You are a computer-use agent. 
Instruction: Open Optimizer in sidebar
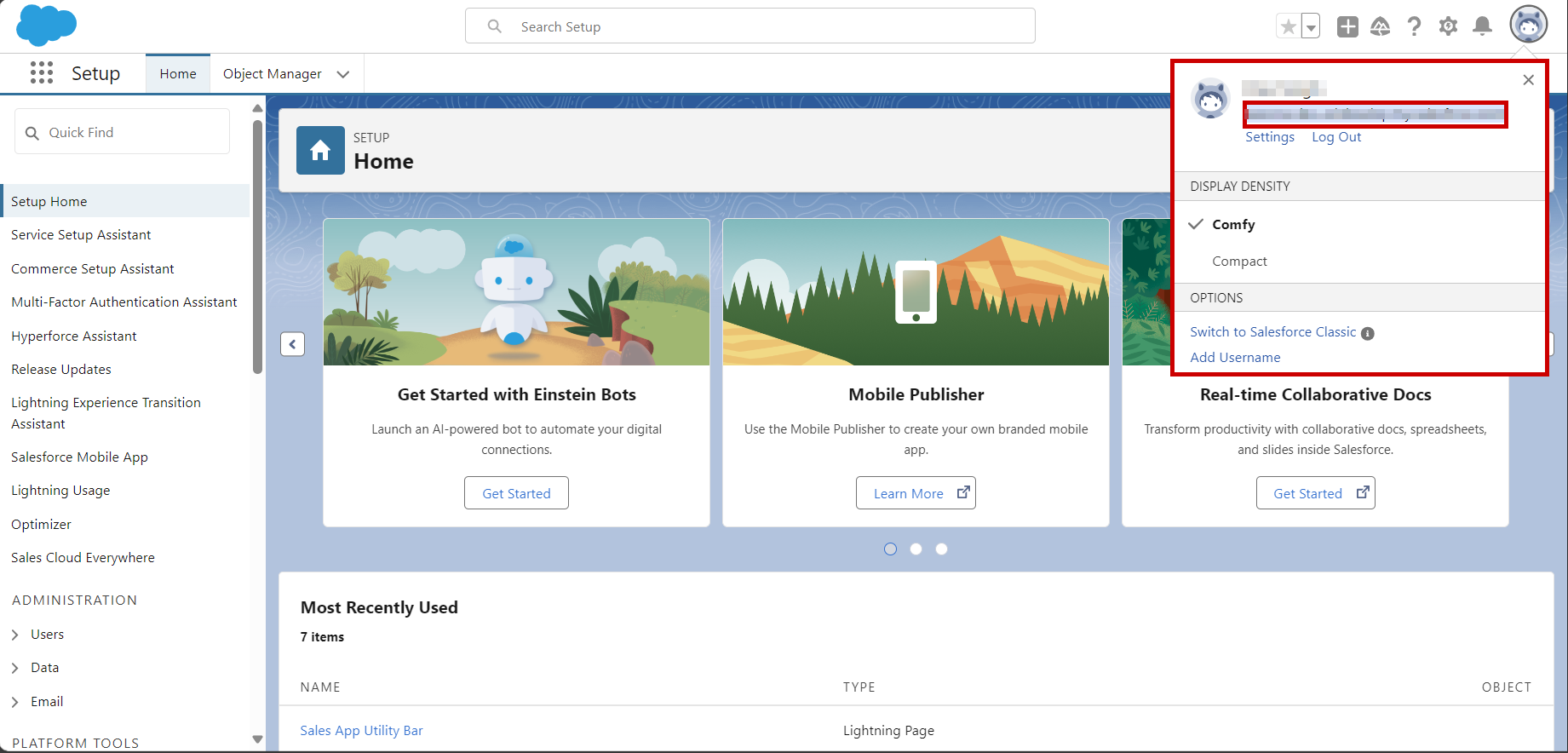point(41,525)
